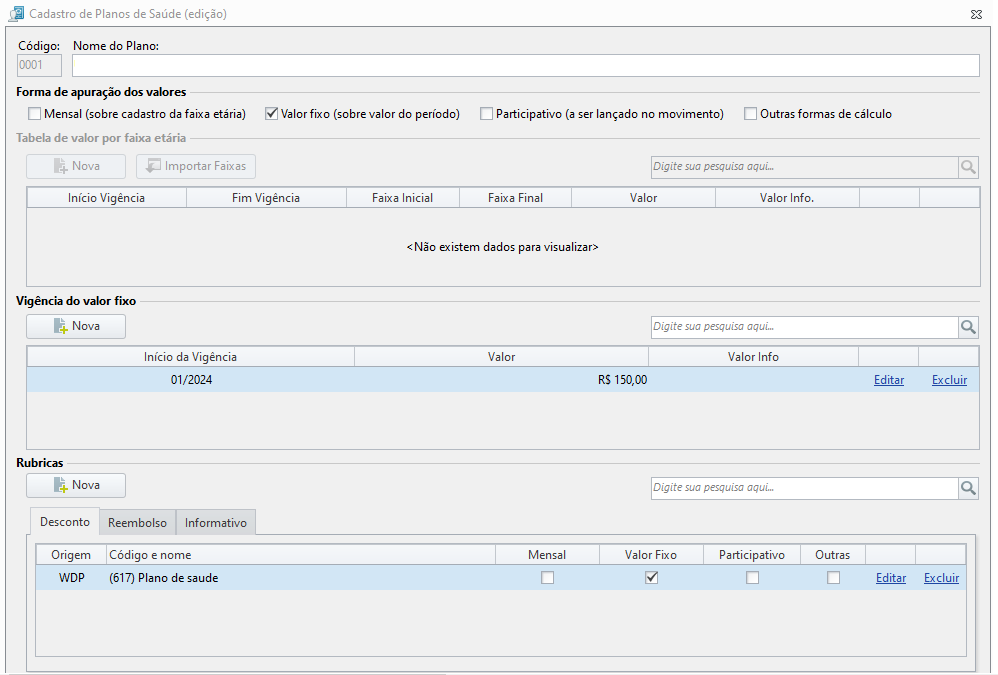Add a new Rubrica with Nova button
Viewport: 998px width, 675px height.
[x=76, y=485]
